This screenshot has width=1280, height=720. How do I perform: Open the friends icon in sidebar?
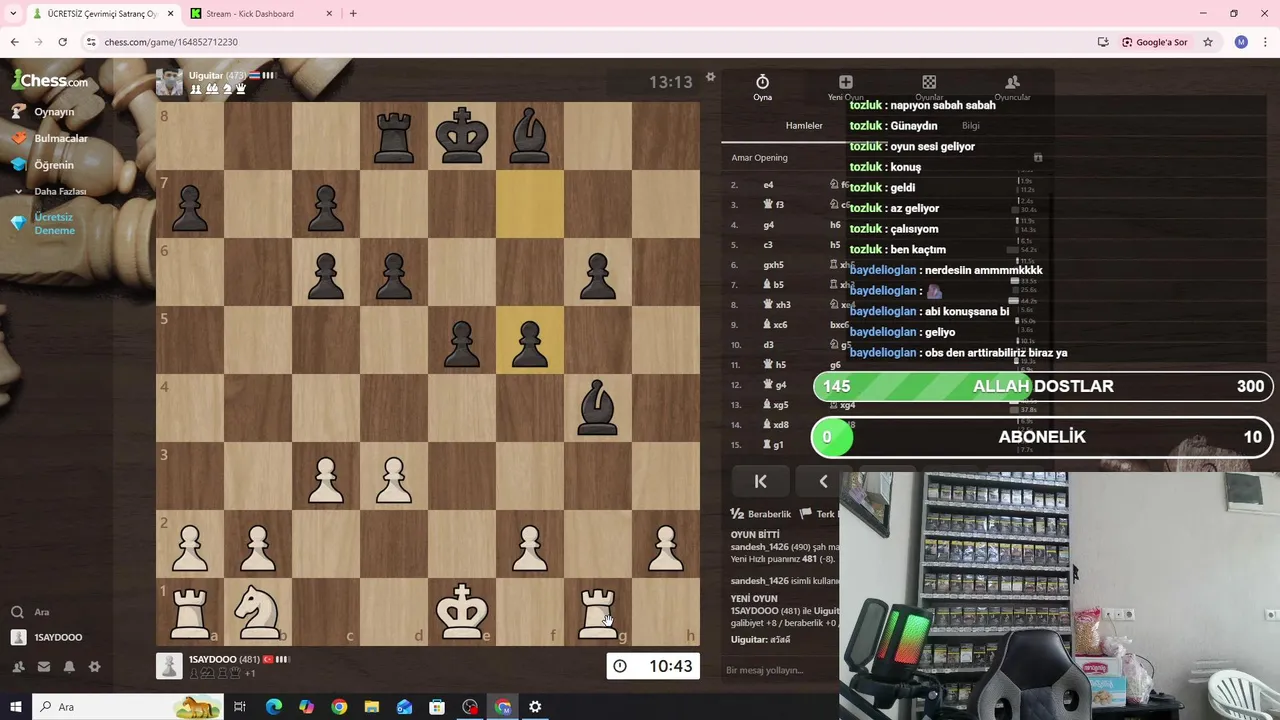coord(18,666)
